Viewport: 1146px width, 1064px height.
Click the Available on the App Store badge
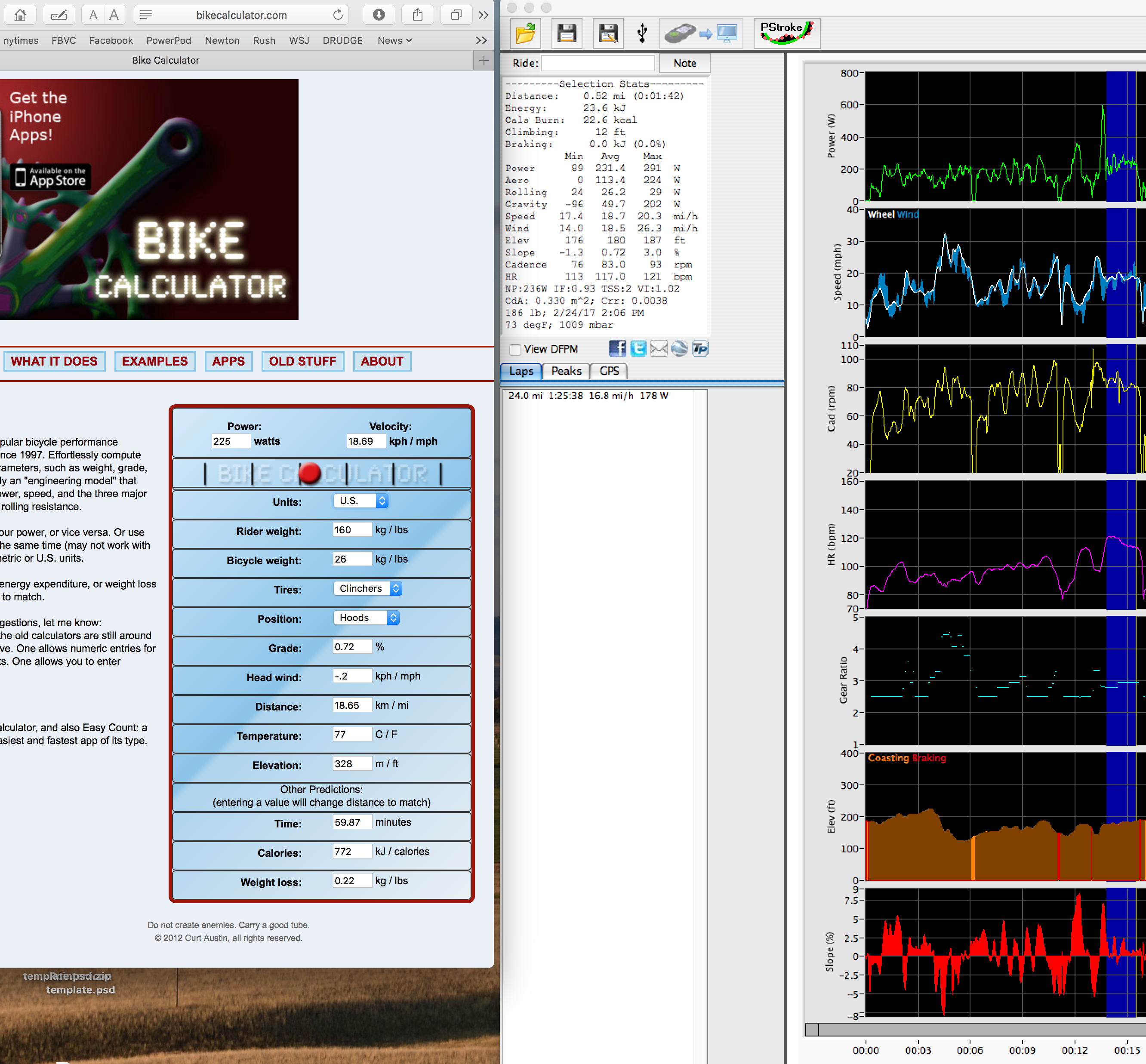51,177
